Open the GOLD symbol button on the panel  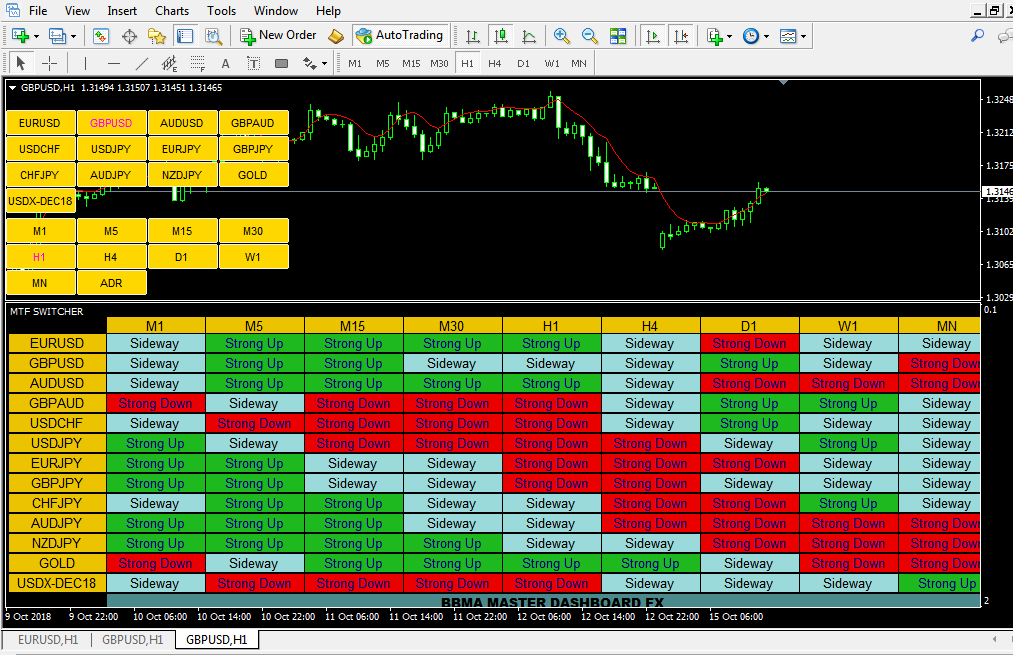click(253, 174)
